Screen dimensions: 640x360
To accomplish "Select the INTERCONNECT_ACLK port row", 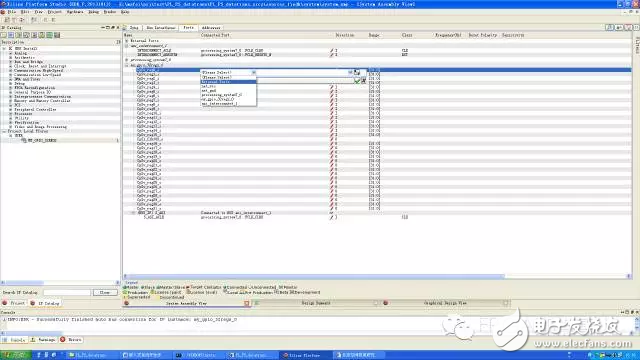I will 154,51.
